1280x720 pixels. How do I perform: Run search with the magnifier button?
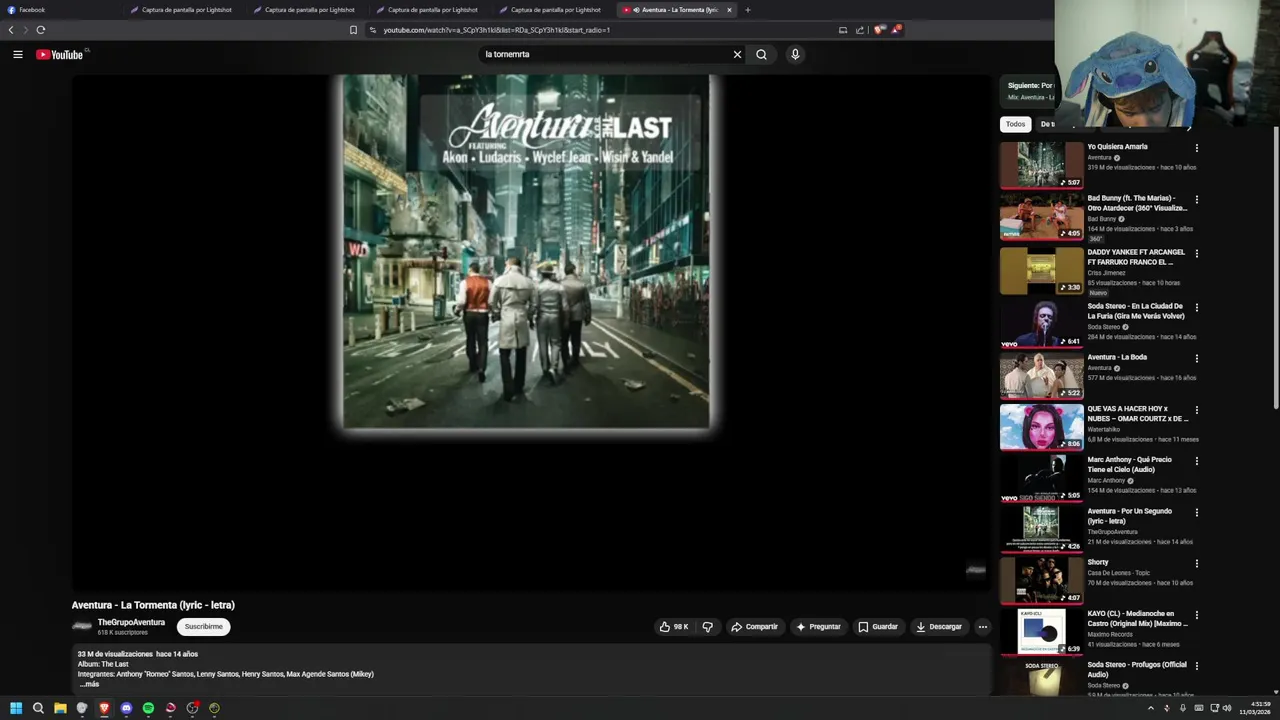pyautogui.click(x=761, y=54)
